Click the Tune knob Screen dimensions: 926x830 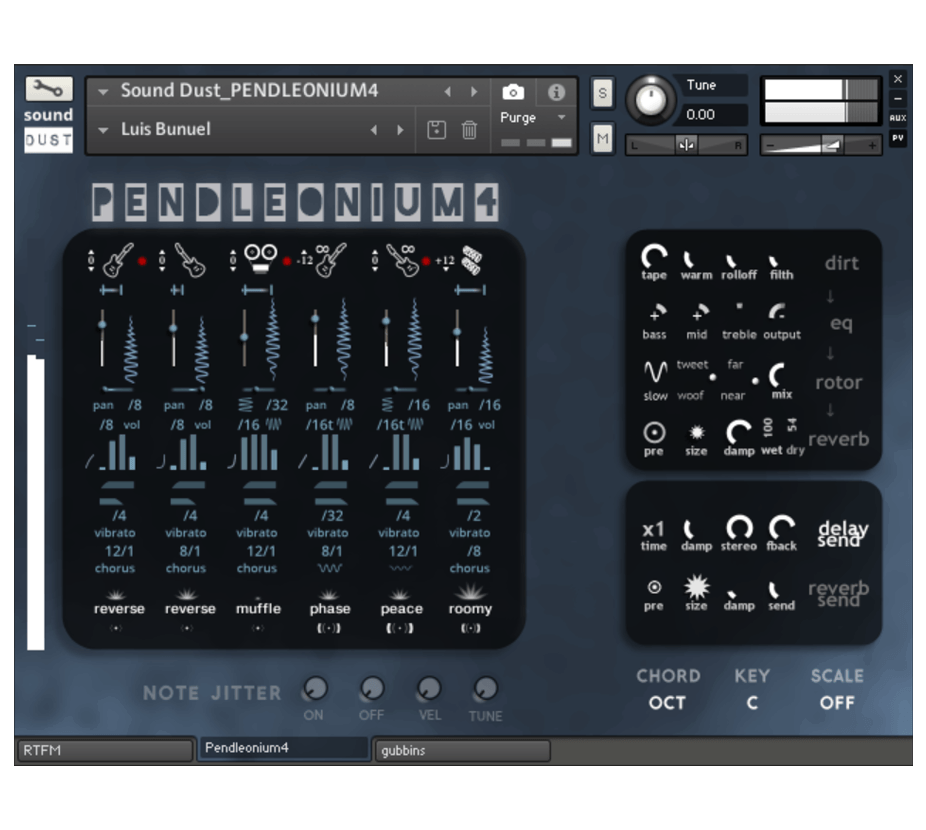(x=651, y=99)
